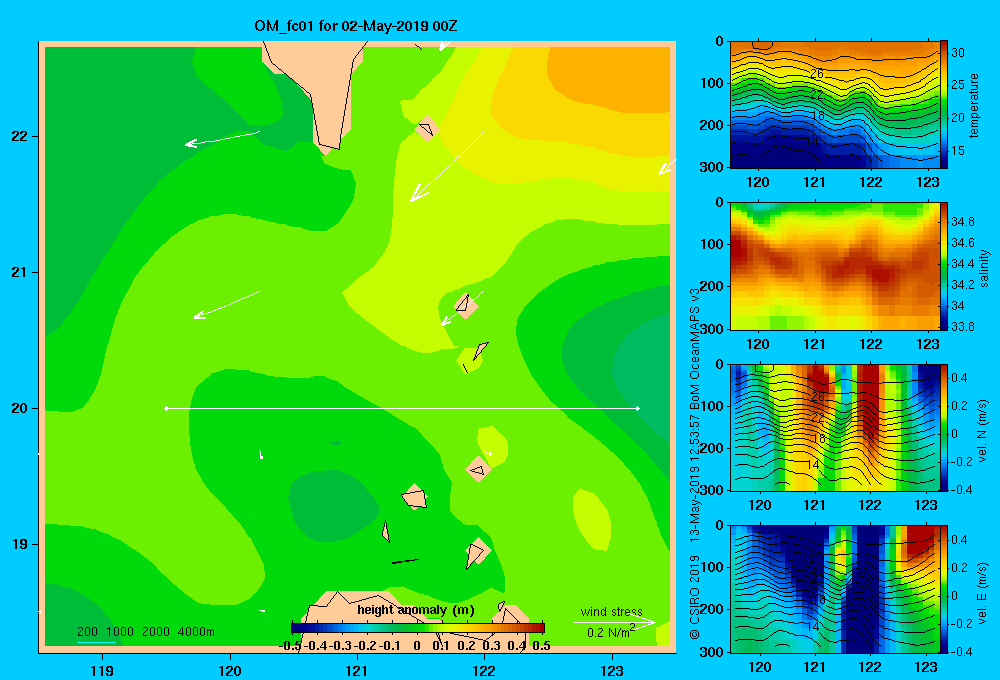Click the '© CSIRO 2019' copyright text
The width and height of the screenshot is (1000, 680).
tap(695, 597)
